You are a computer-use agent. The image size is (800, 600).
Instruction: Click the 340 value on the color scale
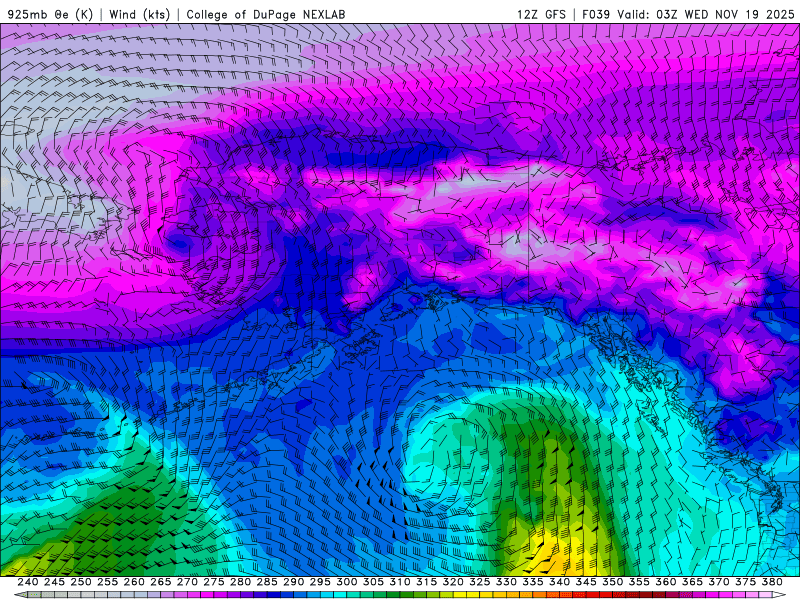coord(559,582)
